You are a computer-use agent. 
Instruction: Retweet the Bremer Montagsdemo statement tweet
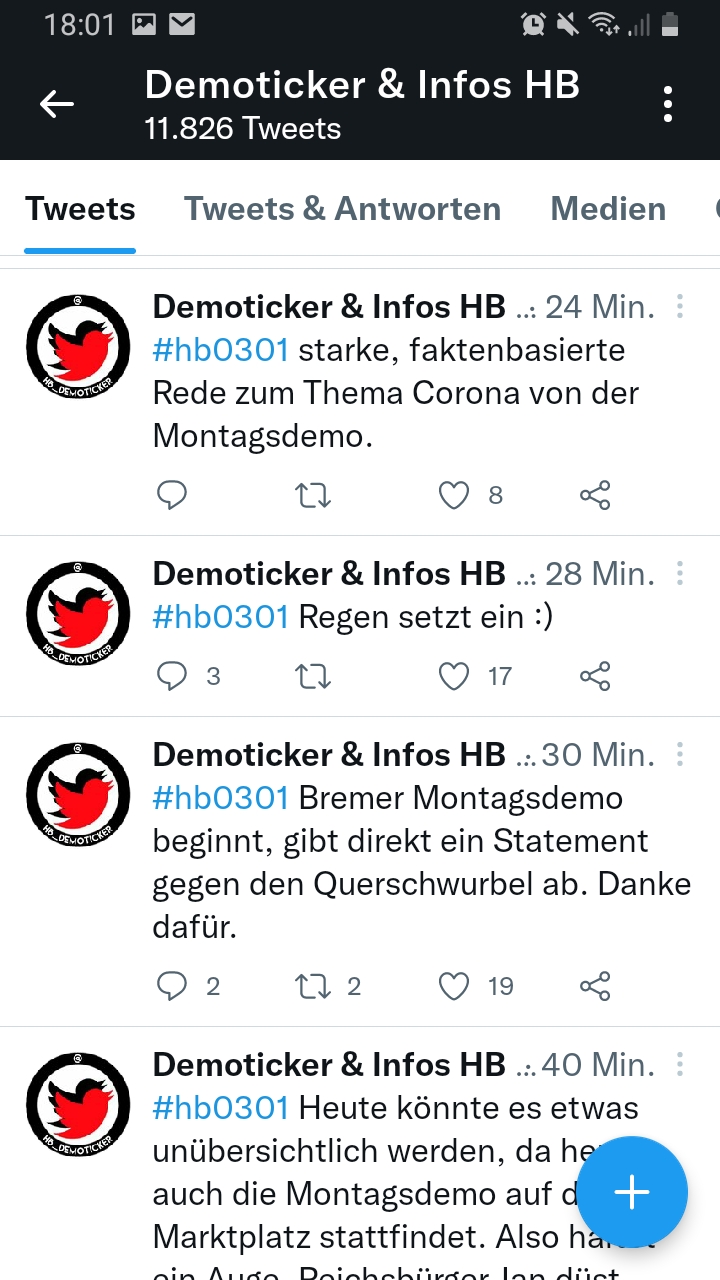[313, 987]
